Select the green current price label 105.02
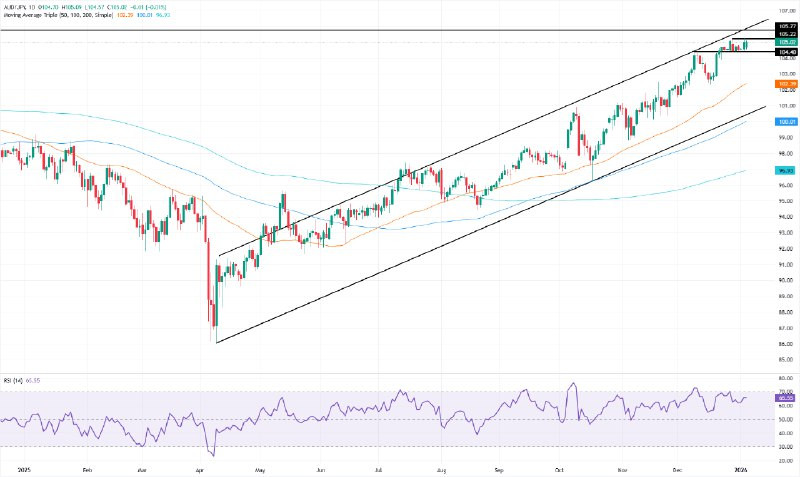 click(785, 42)
